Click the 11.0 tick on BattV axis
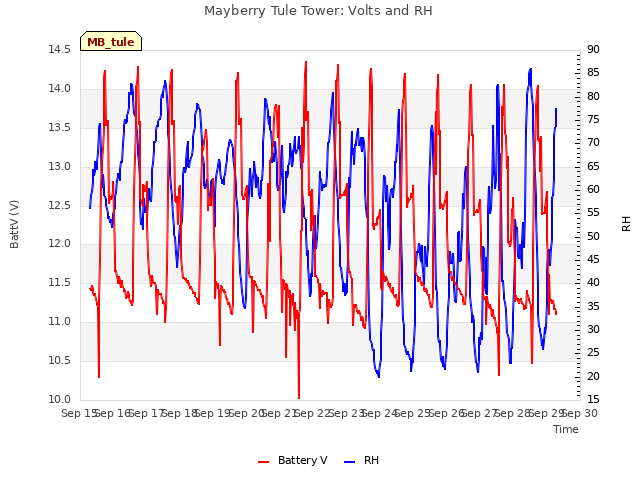 tap(60, 322)
